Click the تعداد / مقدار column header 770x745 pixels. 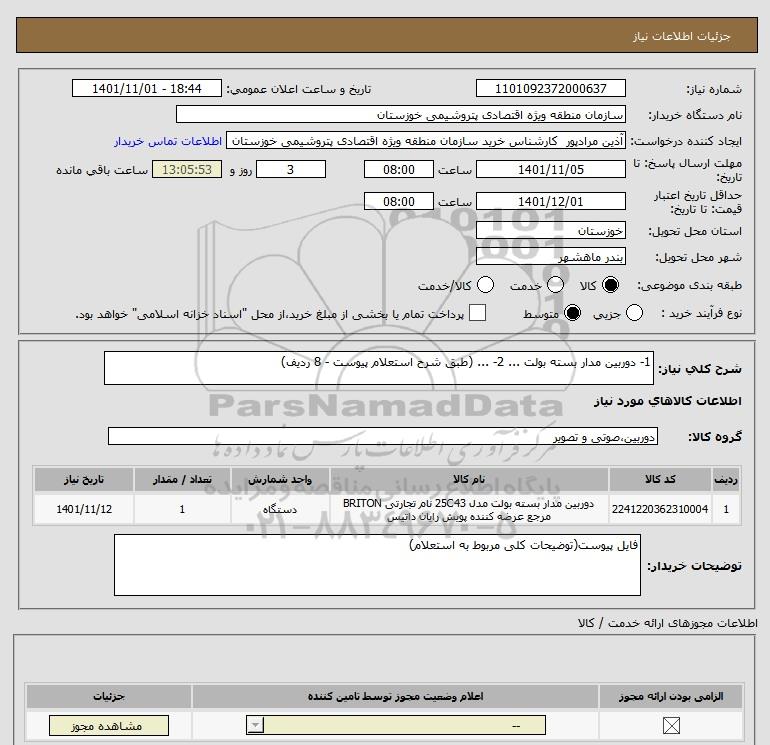[182, 479]
